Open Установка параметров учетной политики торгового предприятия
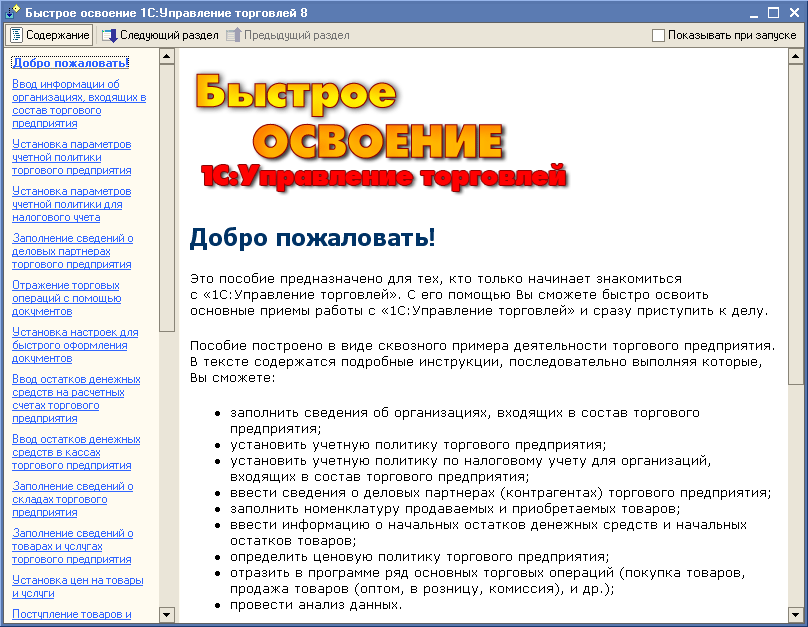The image size is (808, 627). coord(72,157)
